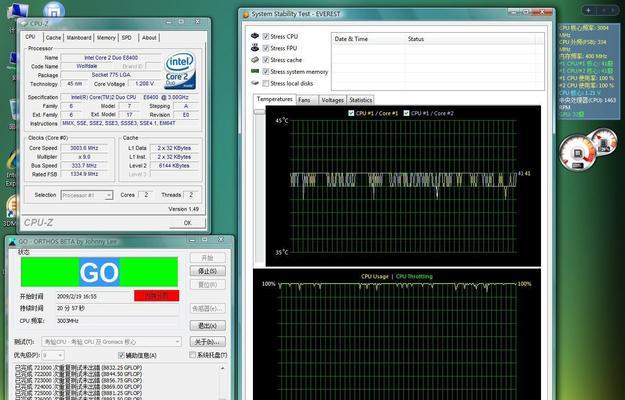Click the Computer desktop icon at top left
The width and height of the screenshot is (625, 400).
click(18, 11)
